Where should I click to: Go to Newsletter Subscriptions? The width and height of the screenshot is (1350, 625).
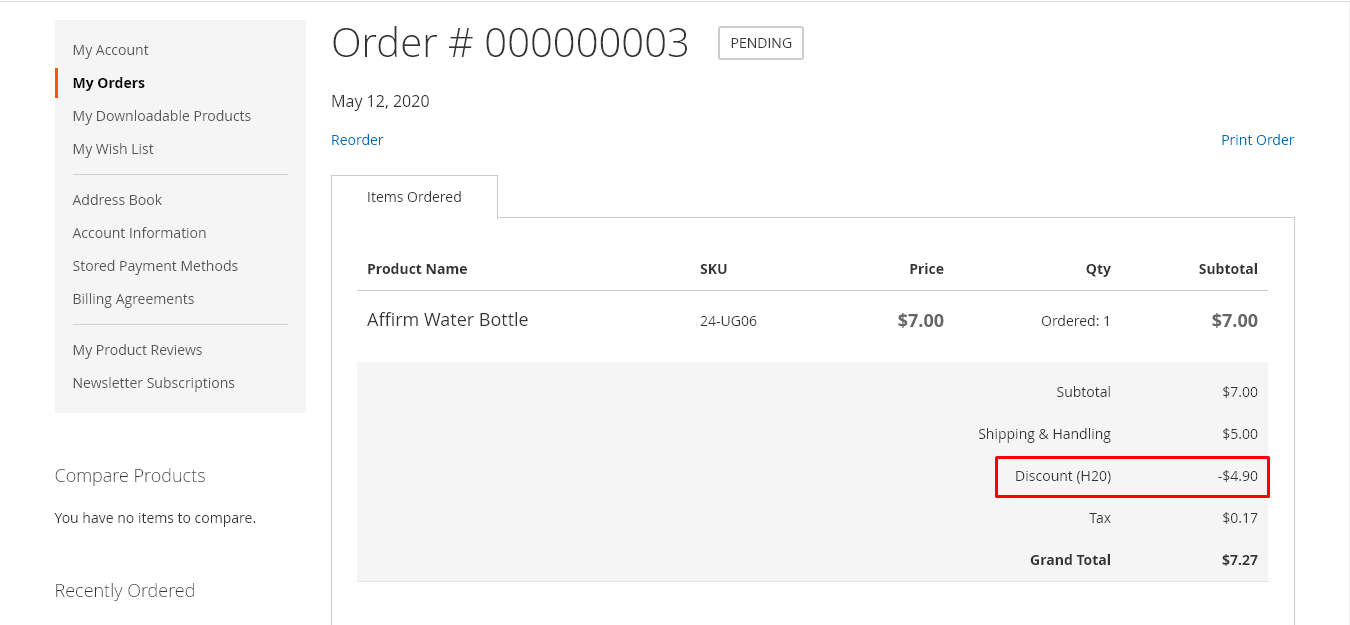coord(153,383)
